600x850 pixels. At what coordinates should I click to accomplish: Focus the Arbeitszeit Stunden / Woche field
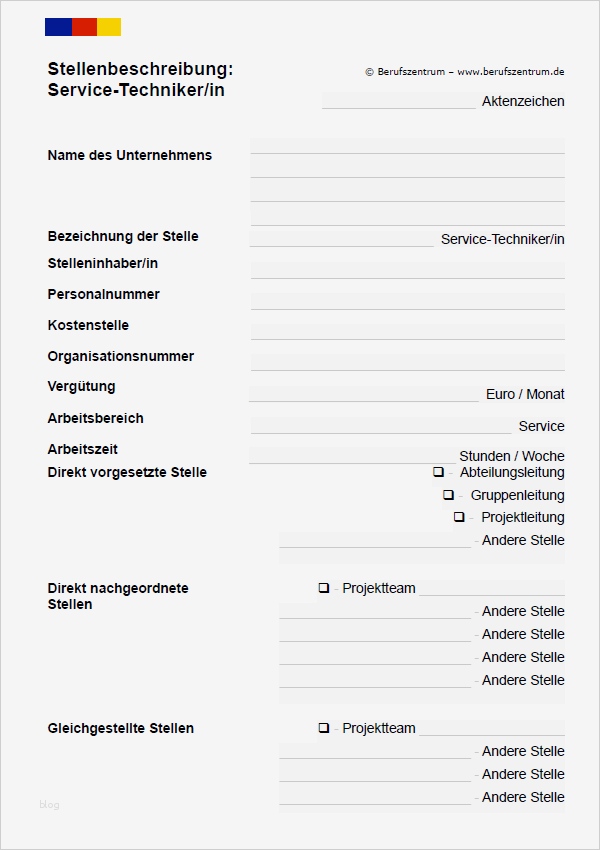pyautogui.click(x=351, y=456)
